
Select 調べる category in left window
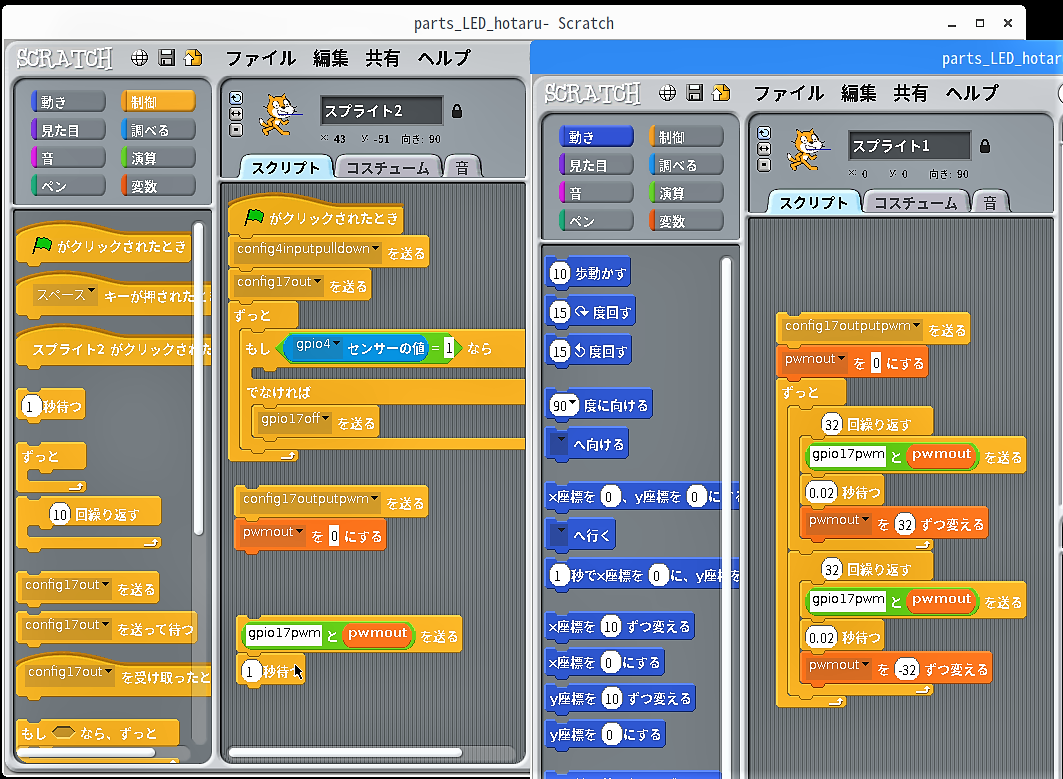(158, 130)
